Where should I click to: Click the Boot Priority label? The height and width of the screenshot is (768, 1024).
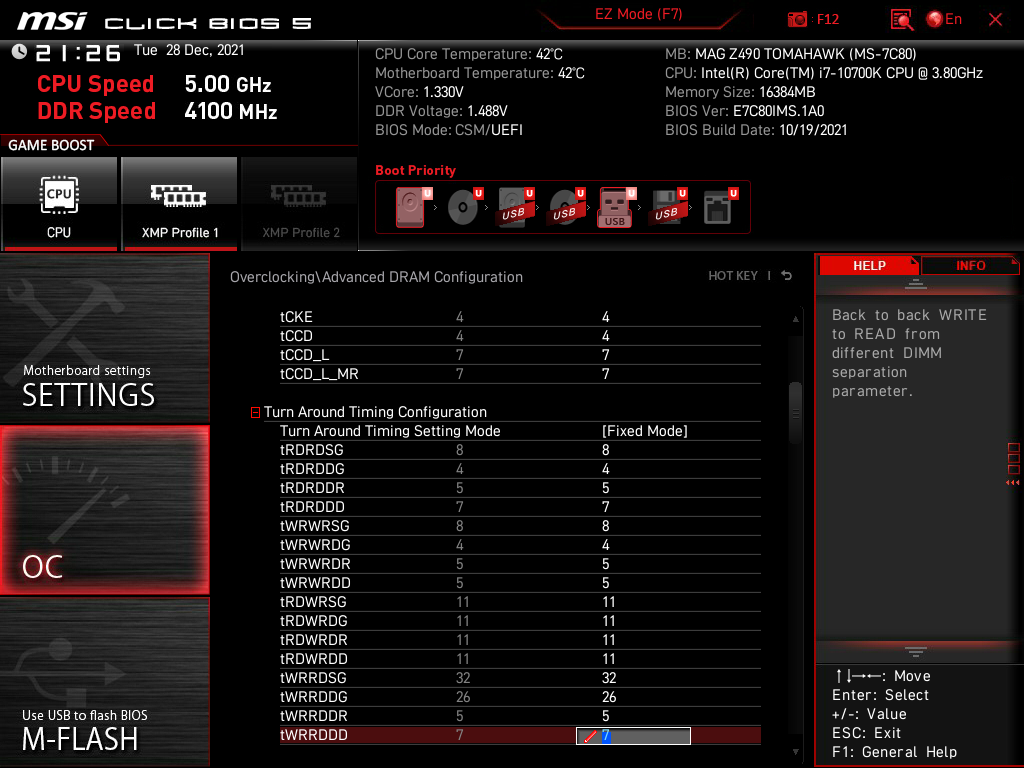pyautogui.click(x=415, y=170)
